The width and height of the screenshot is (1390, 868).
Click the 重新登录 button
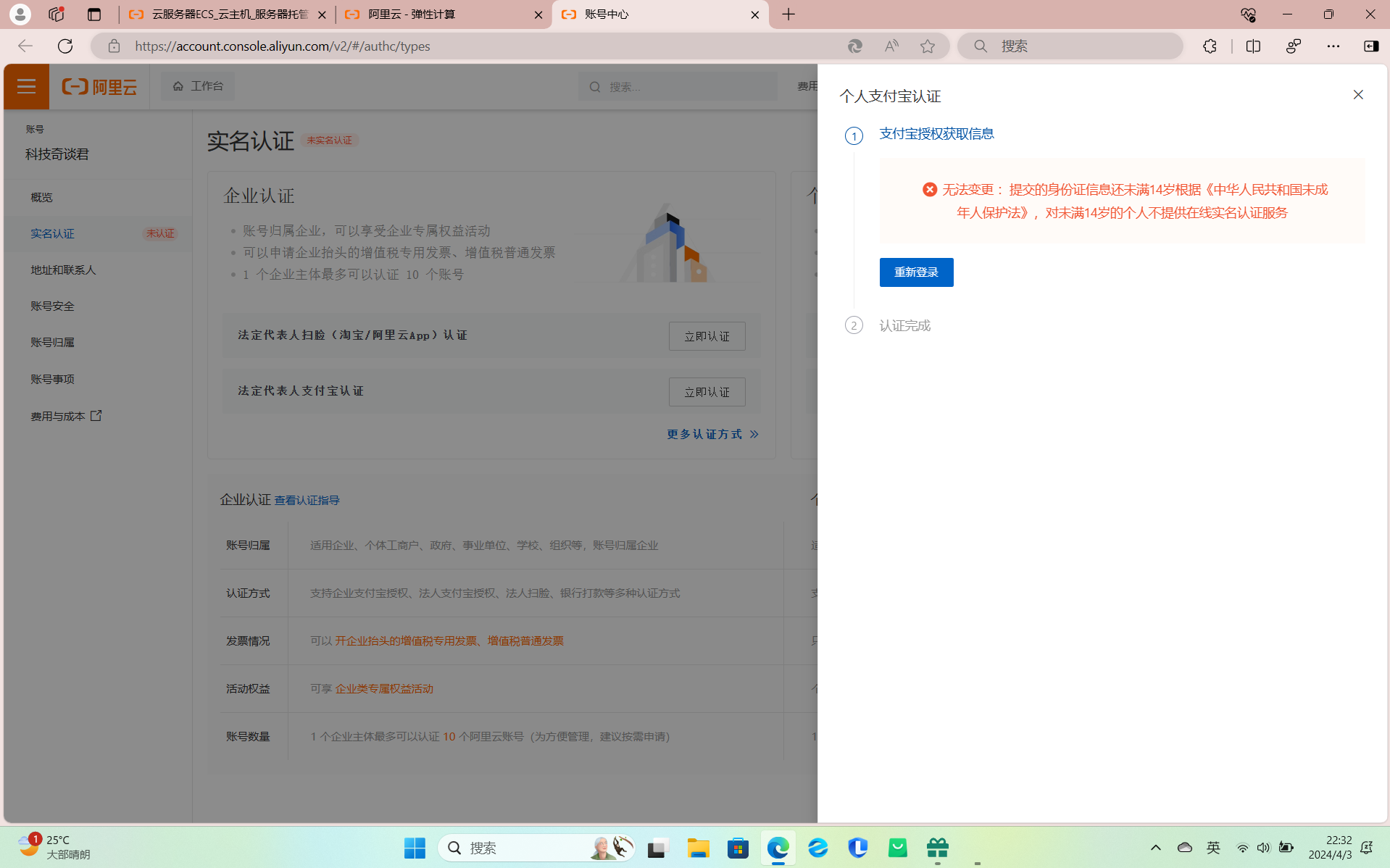(916, 272)
